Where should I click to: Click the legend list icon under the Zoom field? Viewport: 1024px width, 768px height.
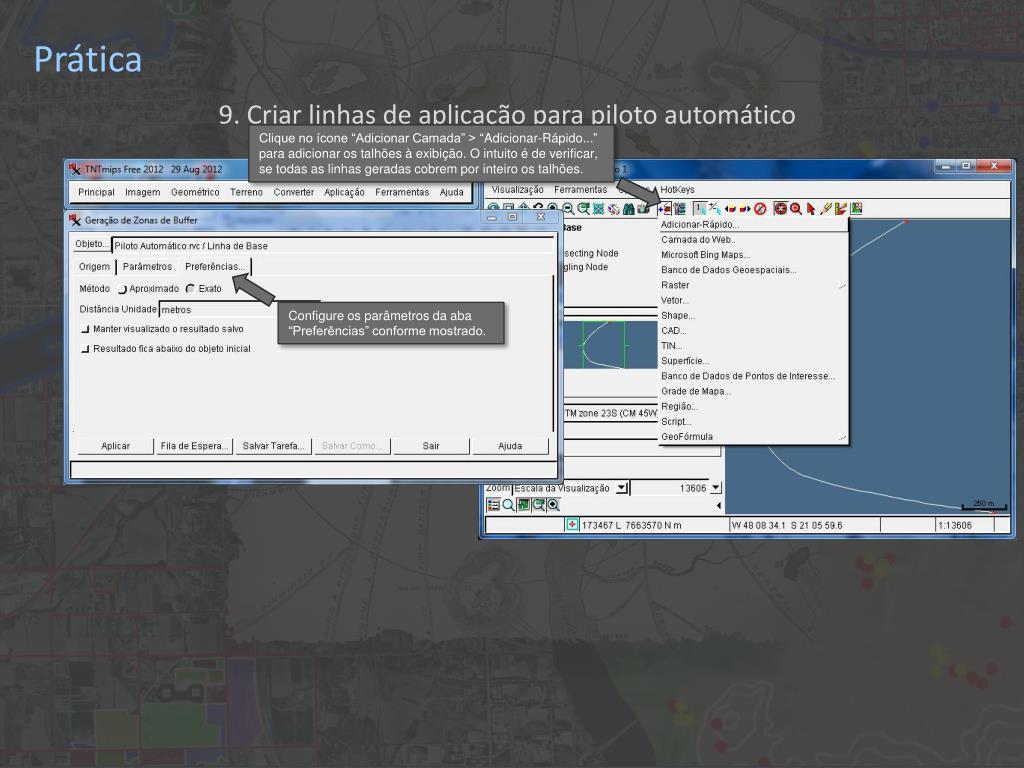(493, 505)
